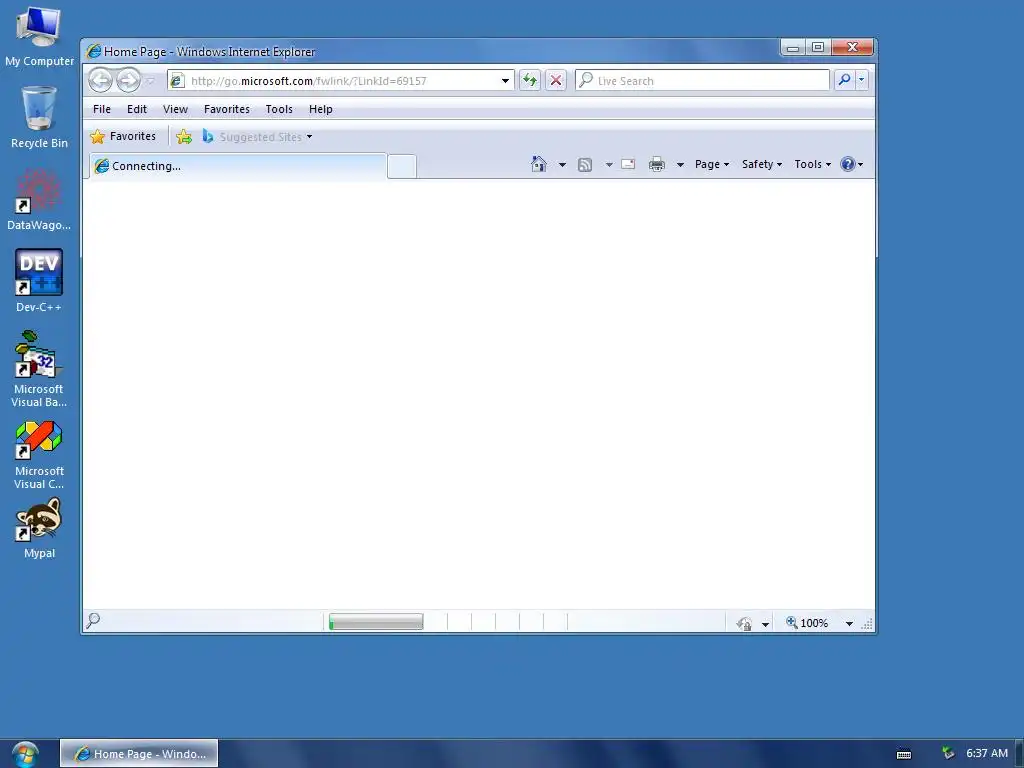1024x768 pixels.
Task: Click the security zone icon in status bar
Action: click(744, 623)
